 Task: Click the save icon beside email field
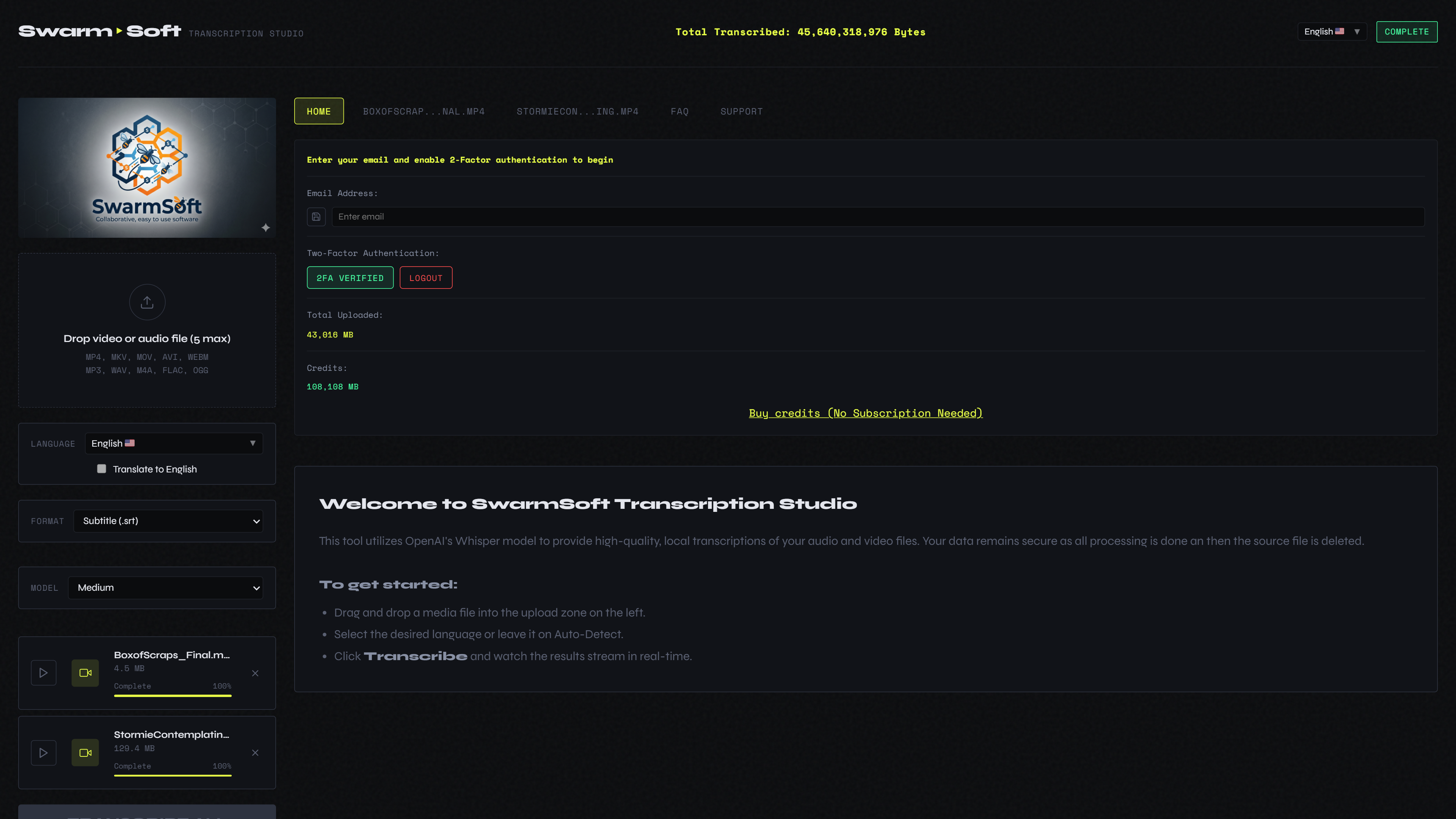[316, 217]
